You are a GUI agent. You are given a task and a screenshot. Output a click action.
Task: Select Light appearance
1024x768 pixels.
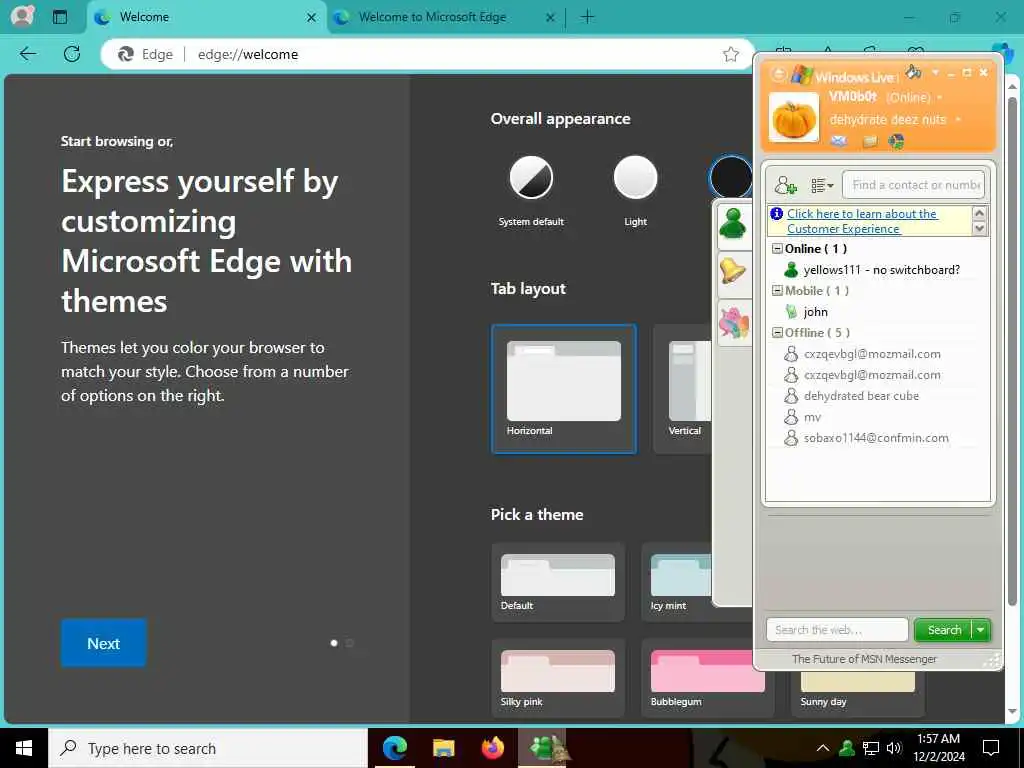635,178
